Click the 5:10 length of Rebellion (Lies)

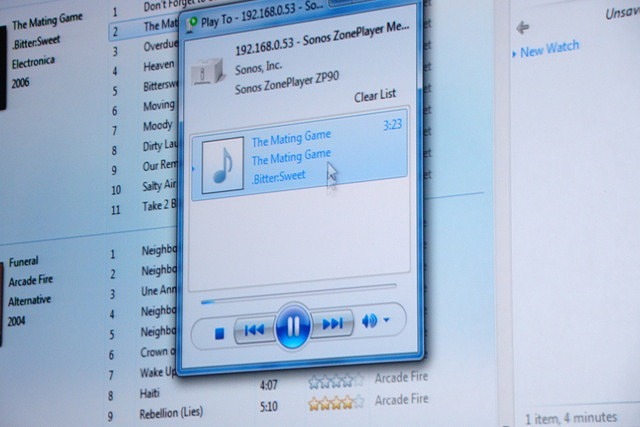[269, 407]
